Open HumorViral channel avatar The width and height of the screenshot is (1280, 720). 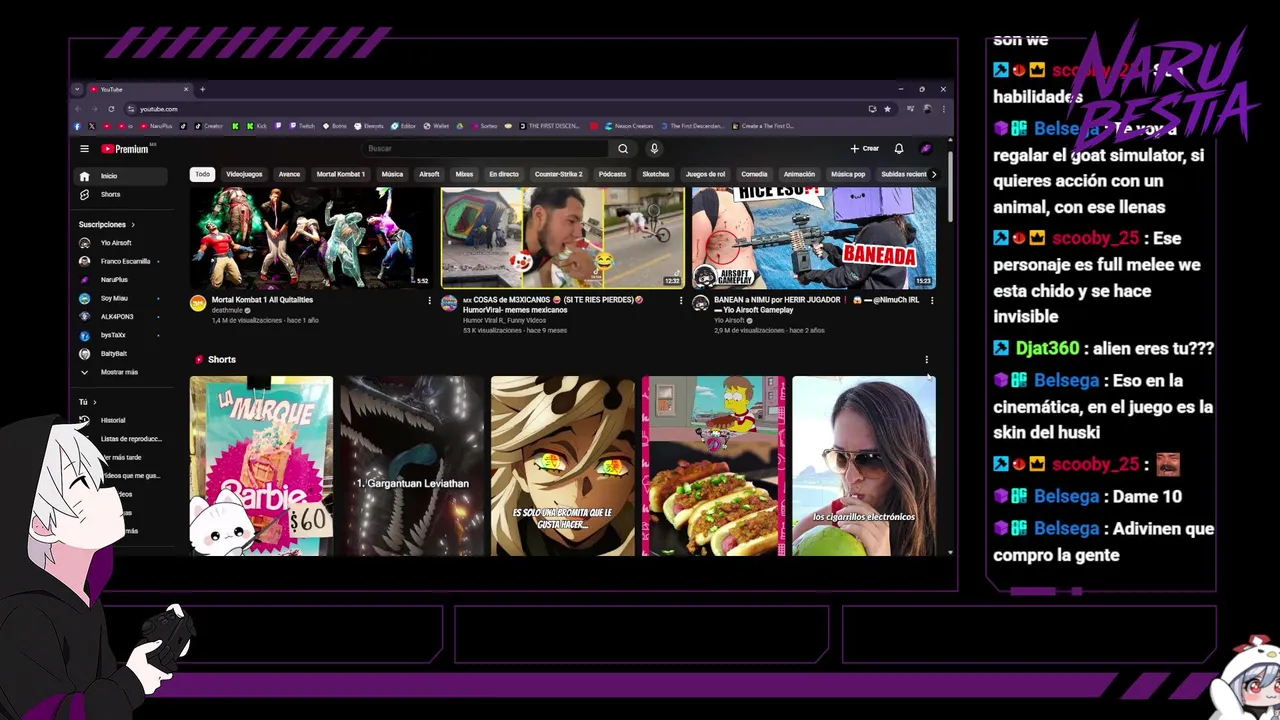click(x=449, y=303)
